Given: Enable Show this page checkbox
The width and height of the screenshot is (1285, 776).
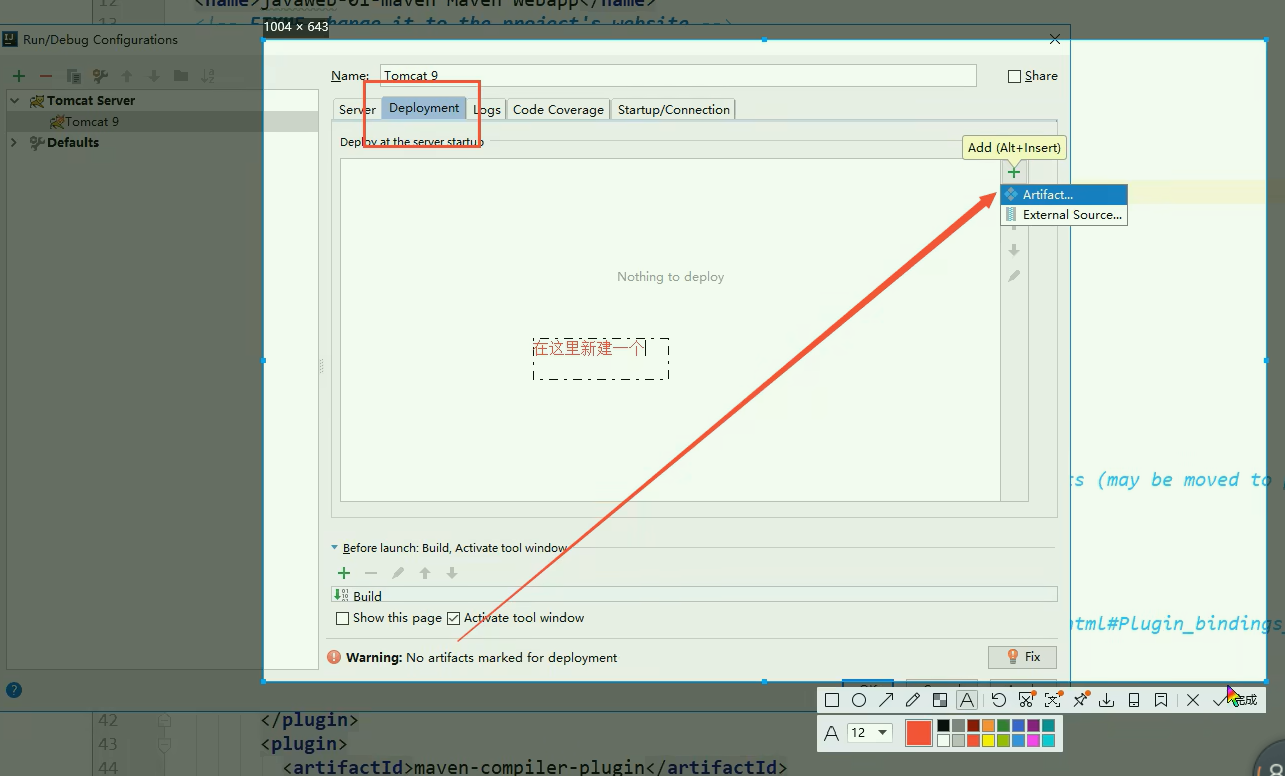Looking at the screenshot, I should click(343, 618).
